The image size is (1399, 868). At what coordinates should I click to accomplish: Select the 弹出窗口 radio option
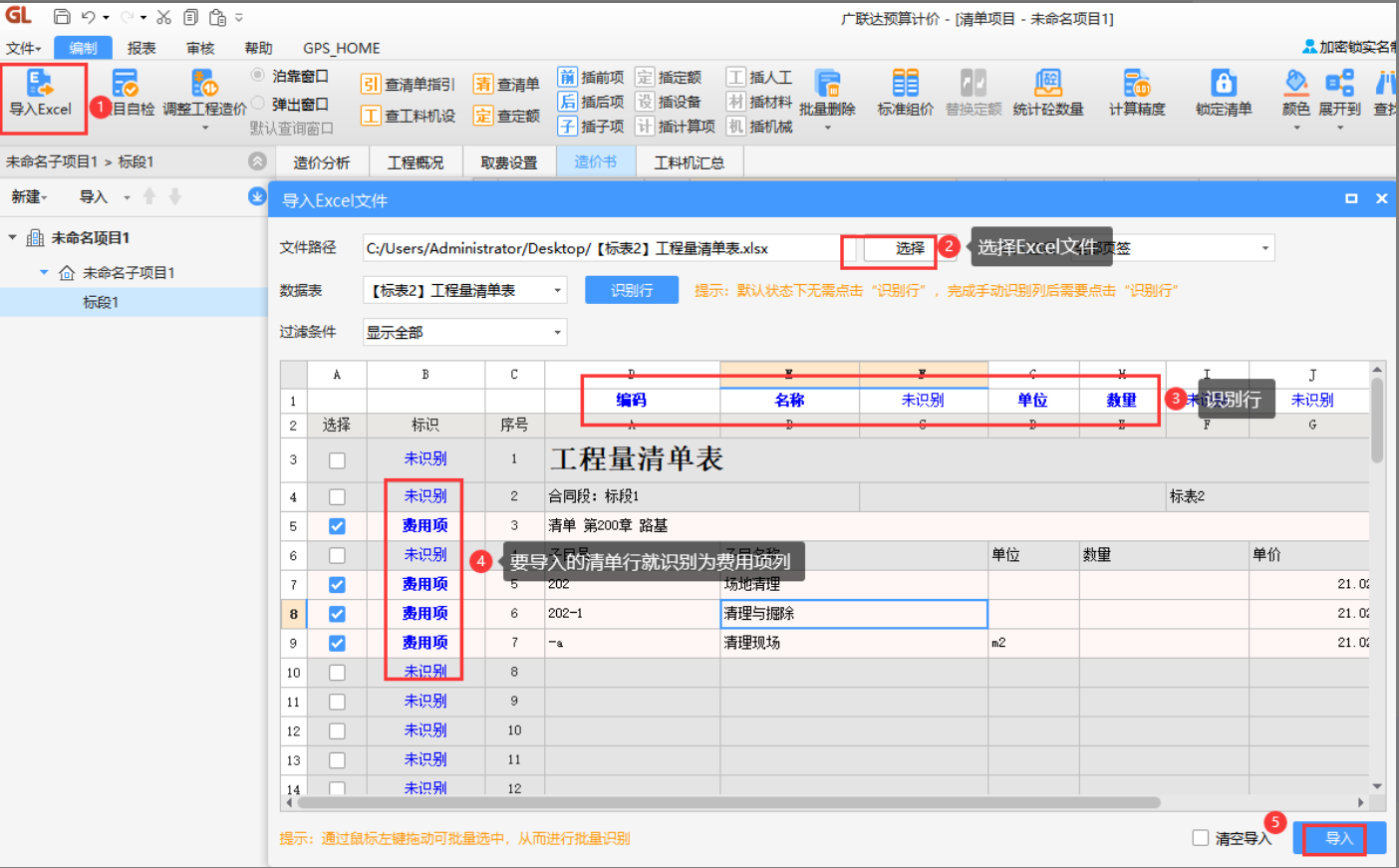coord(258,104)
